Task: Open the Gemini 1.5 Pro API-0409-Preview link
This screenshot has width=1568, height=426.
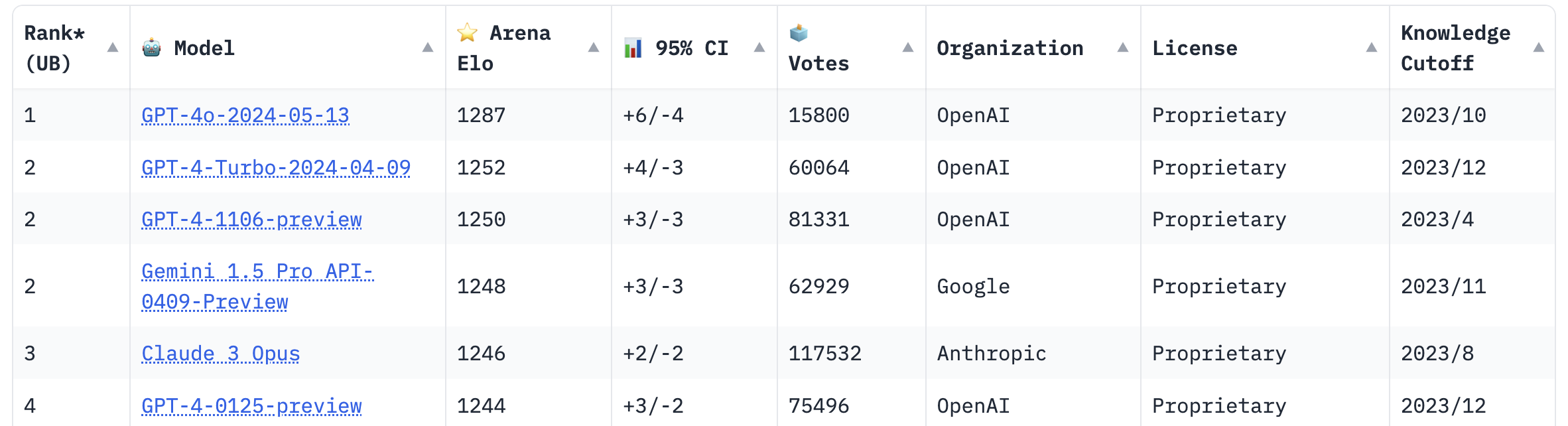Action: (257, 287)
